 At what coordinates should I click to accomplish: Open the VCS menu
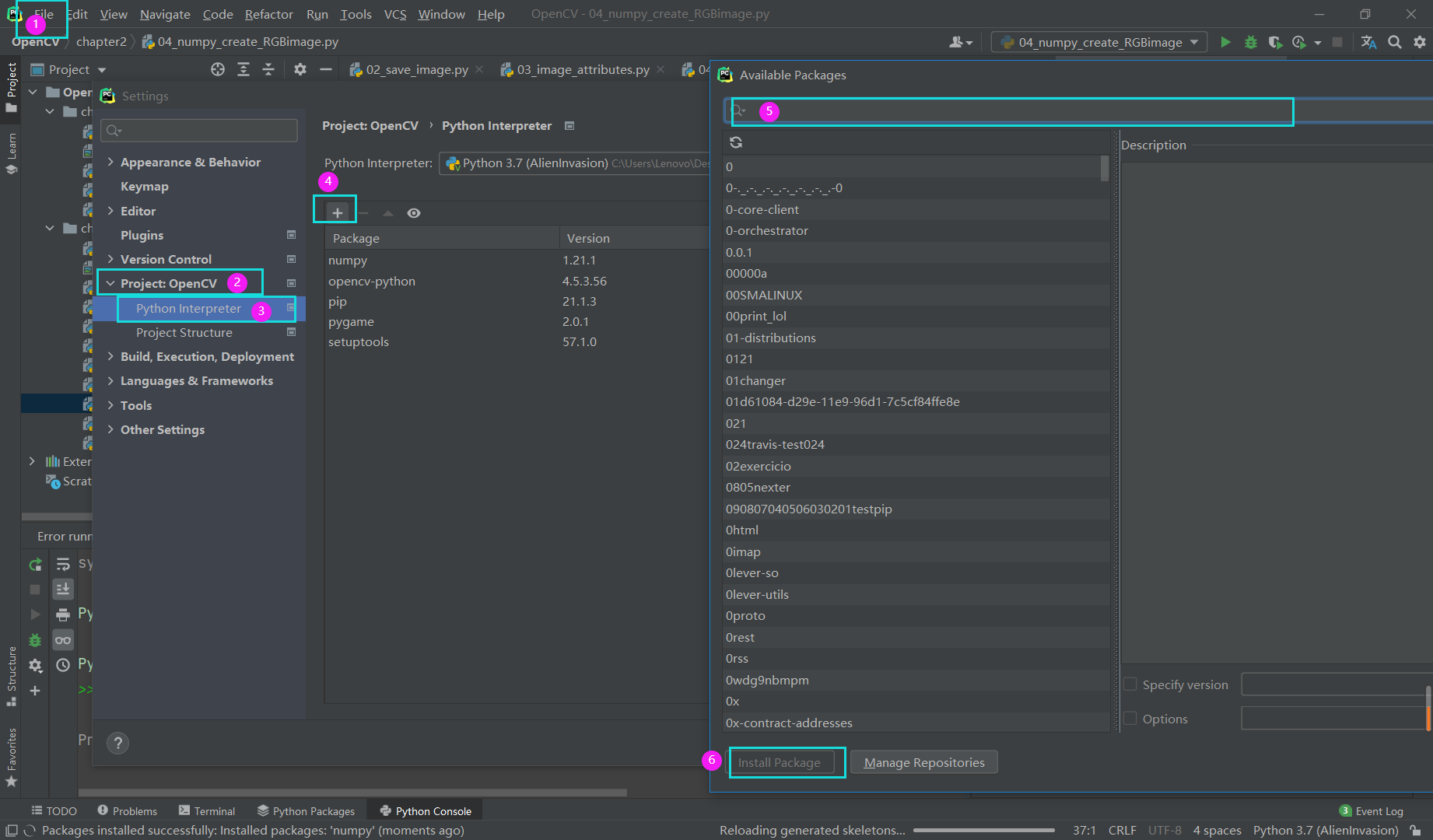point(395,14)
